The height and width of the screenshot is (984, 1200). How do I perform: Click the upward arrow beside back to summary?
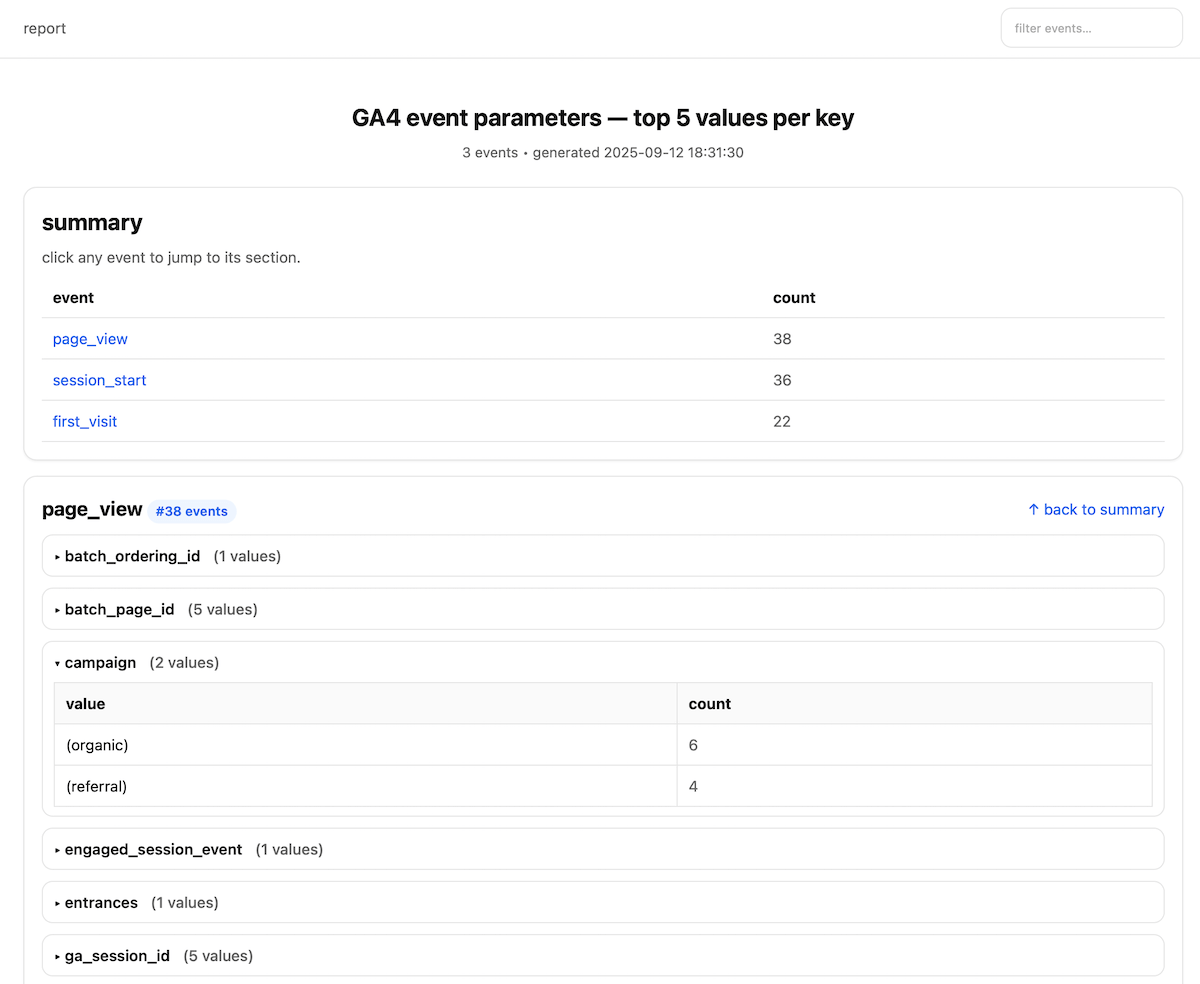[1032, 509]
